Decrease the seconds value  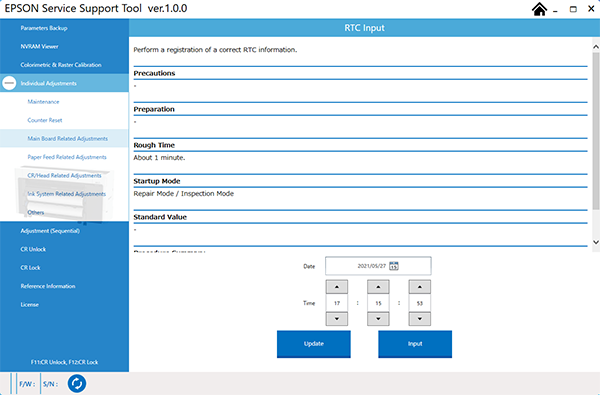click(x=420, y=319)
